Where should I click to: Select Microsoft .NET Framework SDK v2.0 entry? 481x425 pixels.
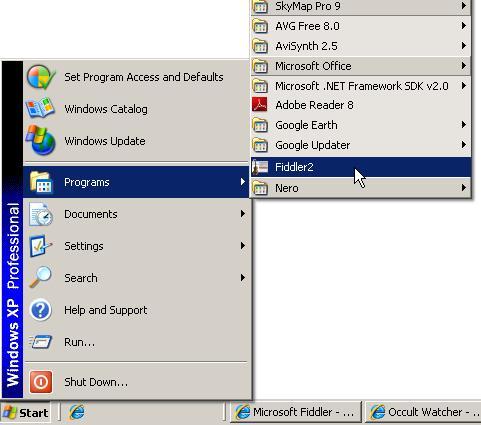coord(361,86)
